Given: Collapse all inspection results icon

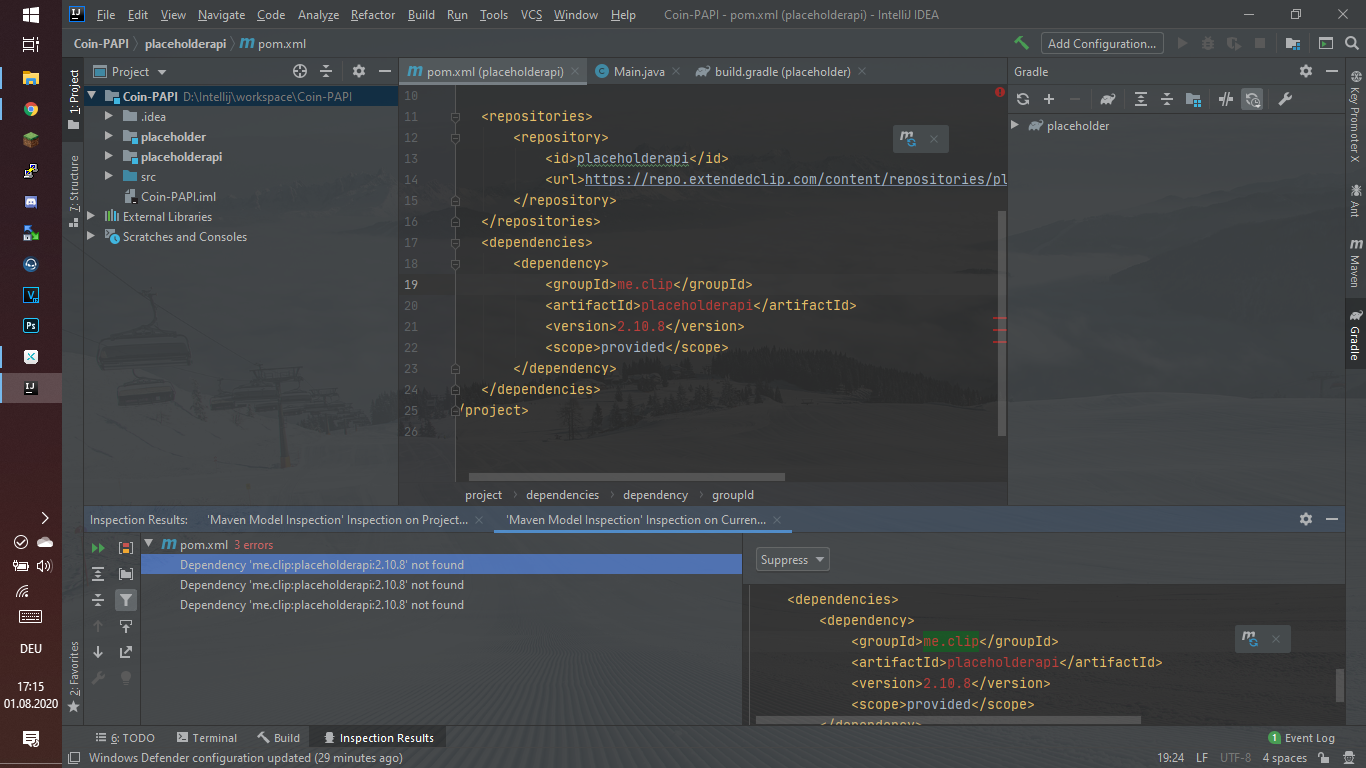Looking at the screenshot, I should pos(98,599).
